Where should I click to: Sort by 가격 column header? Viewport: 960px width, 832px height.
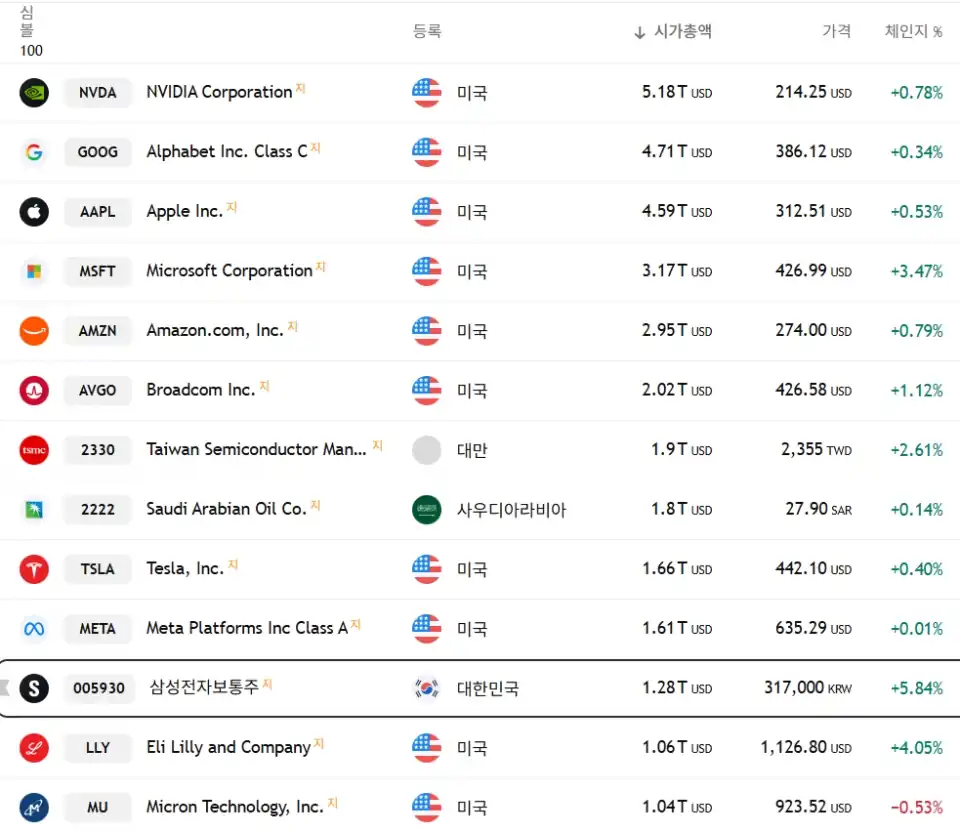(836, 31)
